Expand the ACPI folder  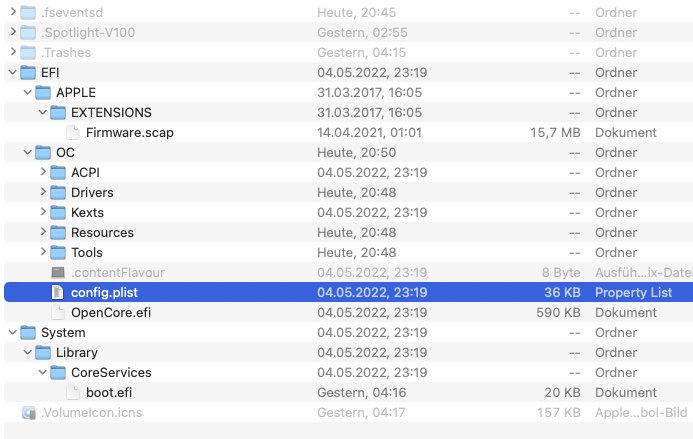[x=43, y=172]
